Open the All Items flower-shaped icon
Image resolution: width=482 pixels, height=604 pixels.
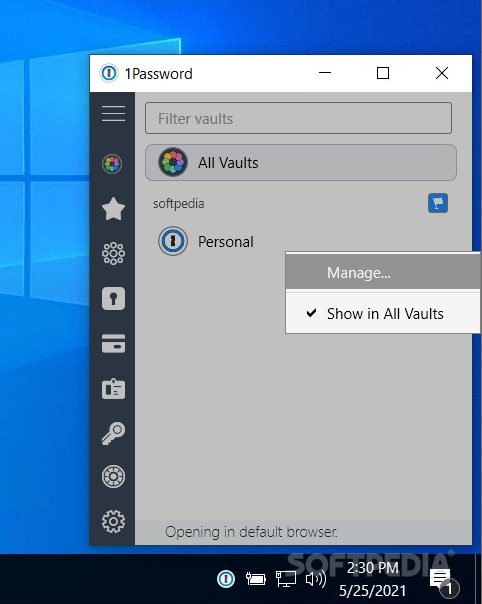pos(113,253)
